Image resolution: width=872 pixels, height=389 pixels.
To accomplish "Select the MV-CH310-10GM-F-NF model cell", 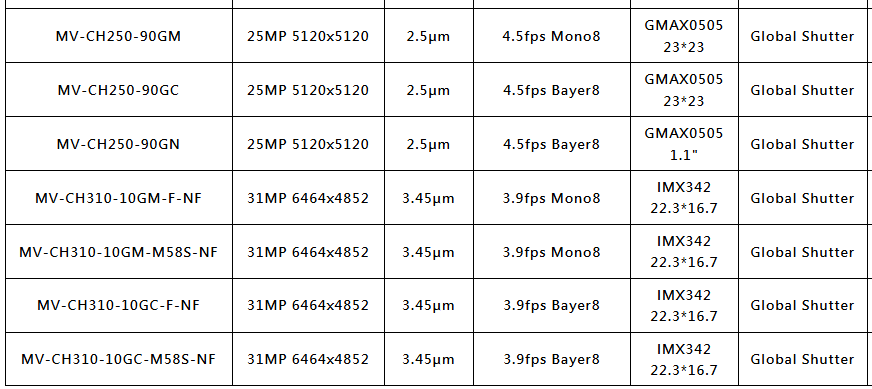I will 118,198.
